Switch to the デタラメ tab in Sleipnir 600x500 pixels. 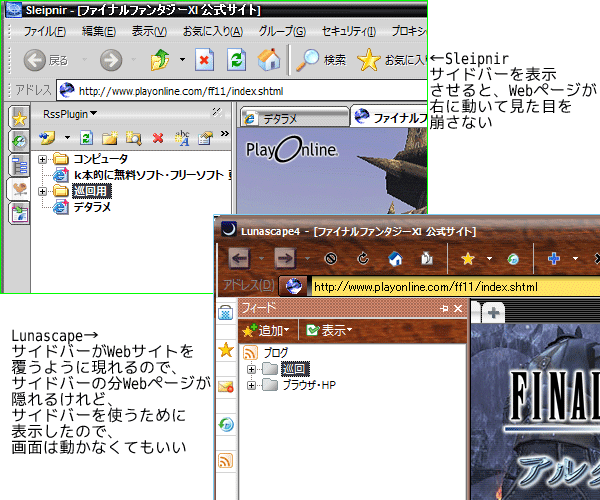point(295,118)
